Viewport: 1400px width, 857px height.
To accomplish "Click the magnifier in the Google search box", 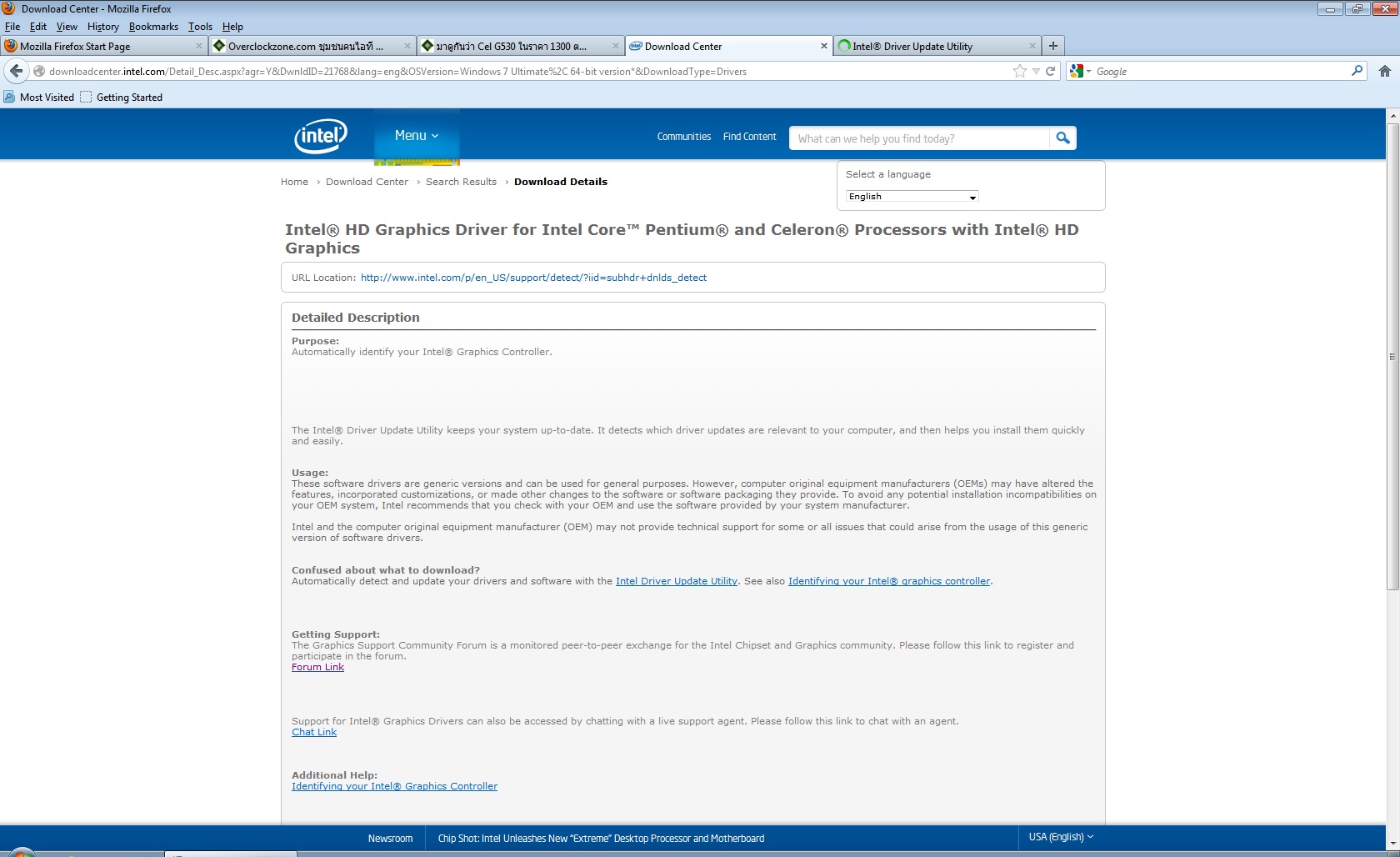I will (1357, 71).
